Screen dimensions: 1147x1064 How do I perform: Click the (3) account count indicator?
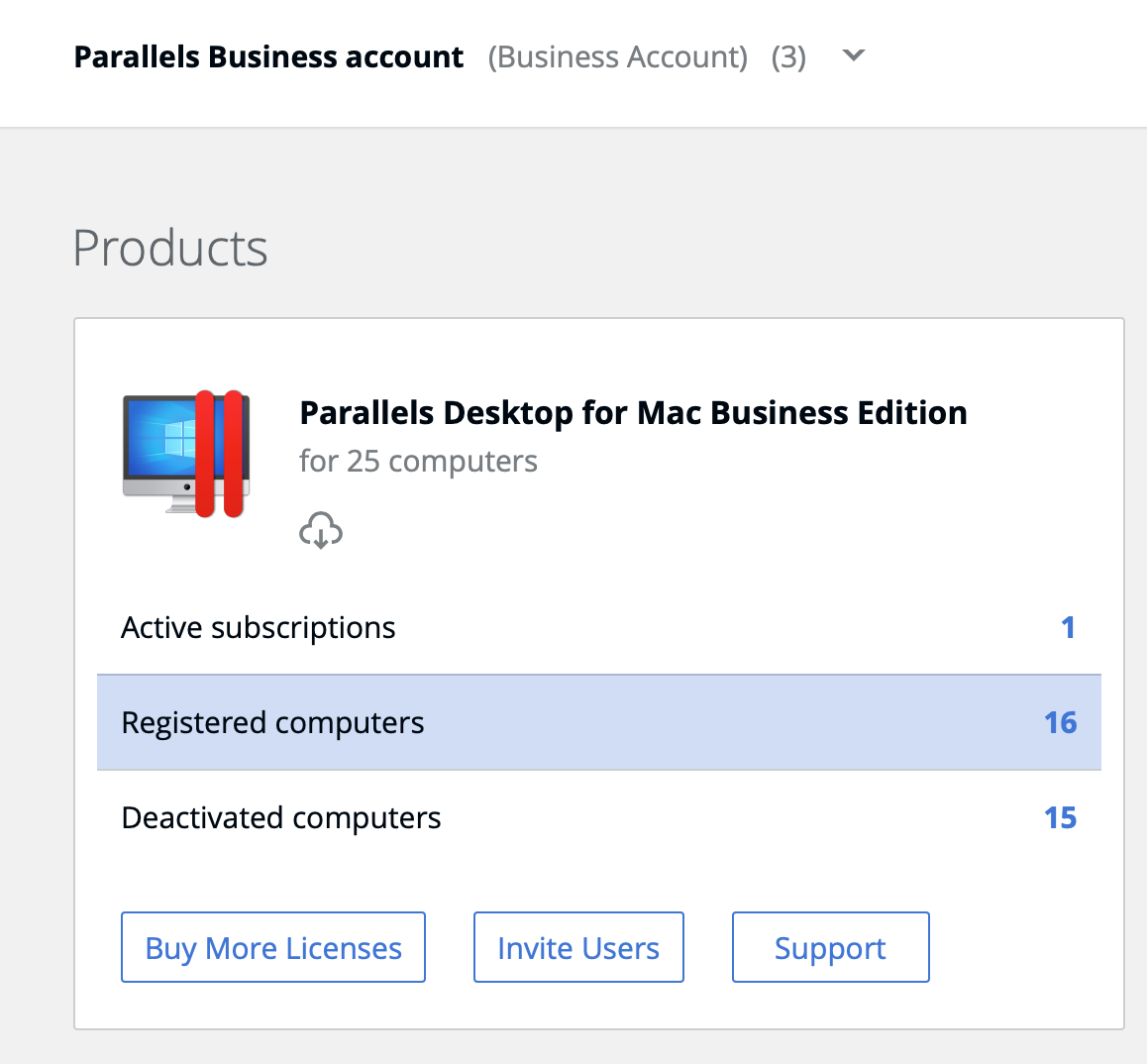pyautogui.click(x=788, y=57)
